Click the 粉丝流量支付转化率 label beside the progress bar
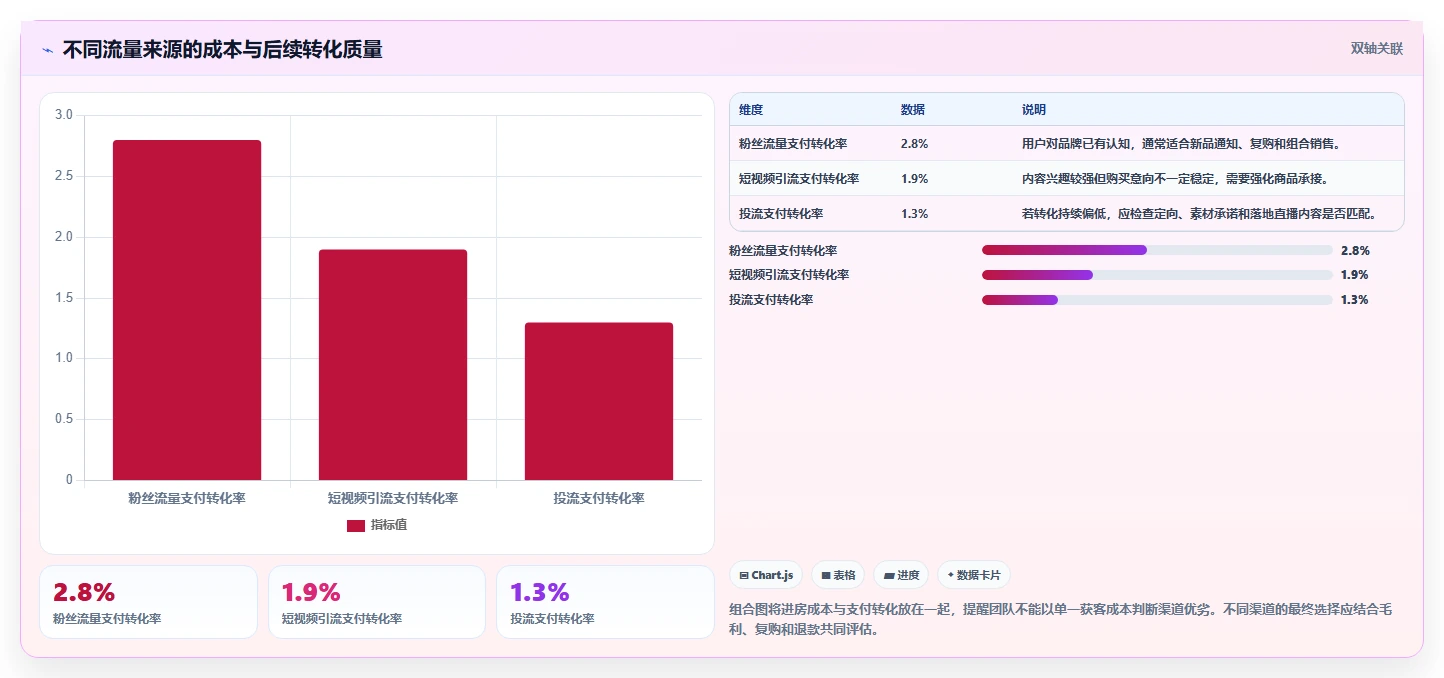Viewport: 1444px width, 678px height. (783, 251)
